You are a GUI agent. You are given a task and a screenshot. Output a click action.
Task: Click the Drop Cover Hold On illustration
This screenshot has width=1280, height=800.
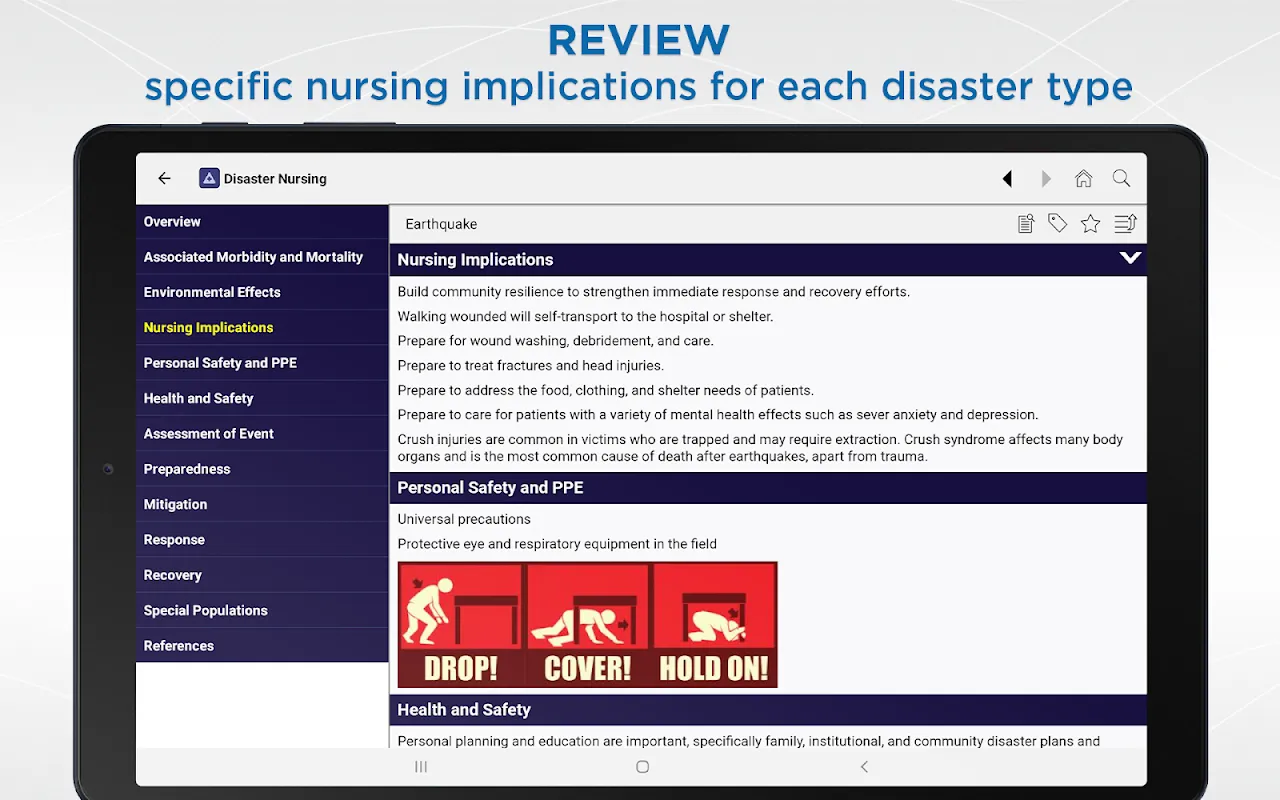pyautogui.click(x=586, y=624)
